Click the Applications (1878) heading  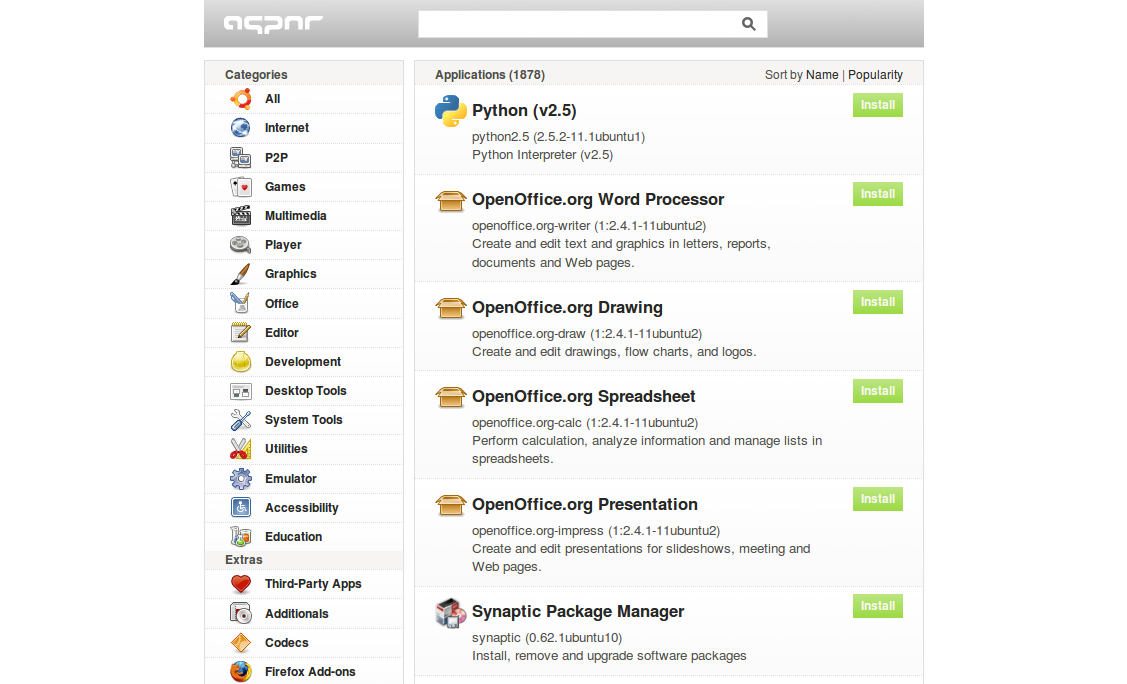[489, 75]
